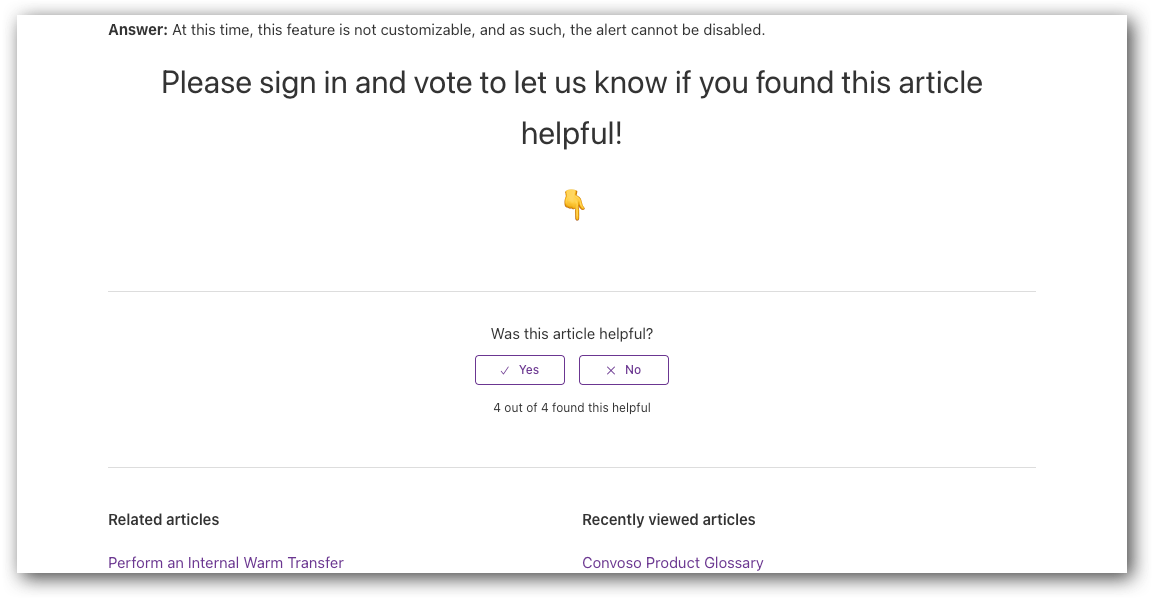The height and width of the screenshot is (598, 1152).
Task: Vote Yes that the article was helpful
Action: [519, 369]
